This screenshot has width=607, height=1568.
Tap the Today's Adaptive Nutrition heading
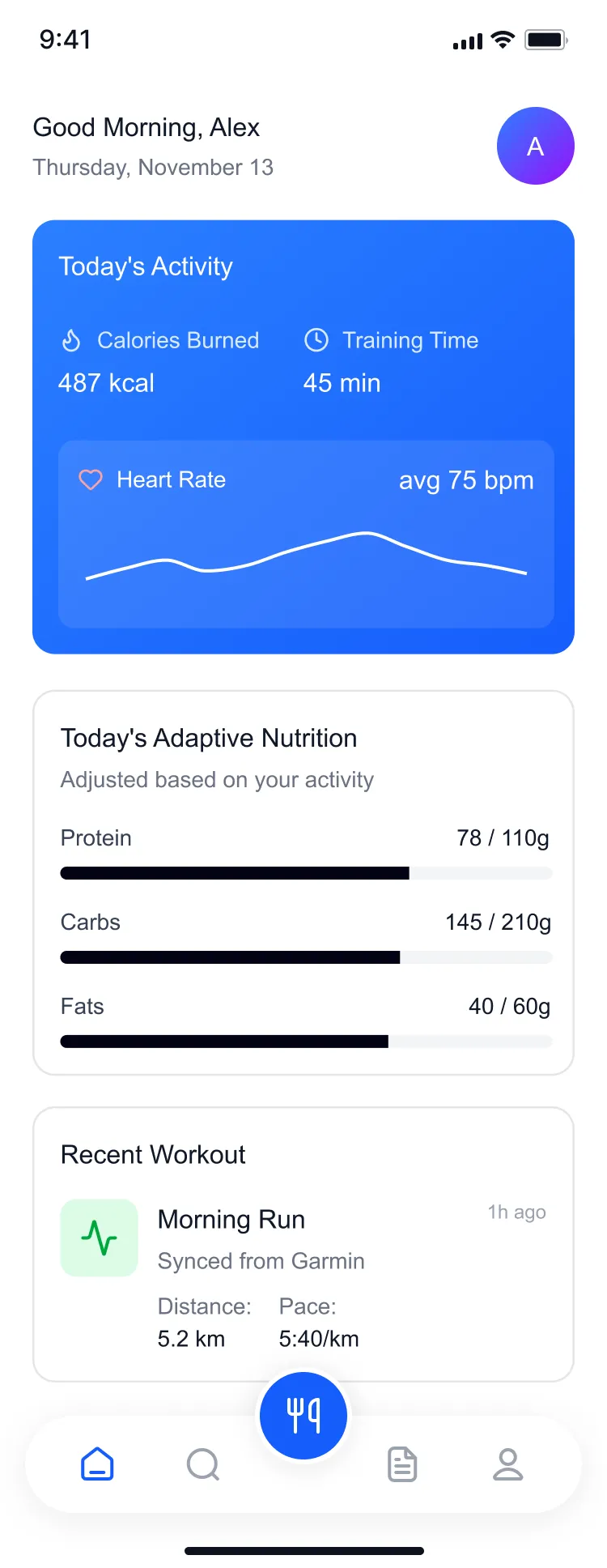click(209, 738)
